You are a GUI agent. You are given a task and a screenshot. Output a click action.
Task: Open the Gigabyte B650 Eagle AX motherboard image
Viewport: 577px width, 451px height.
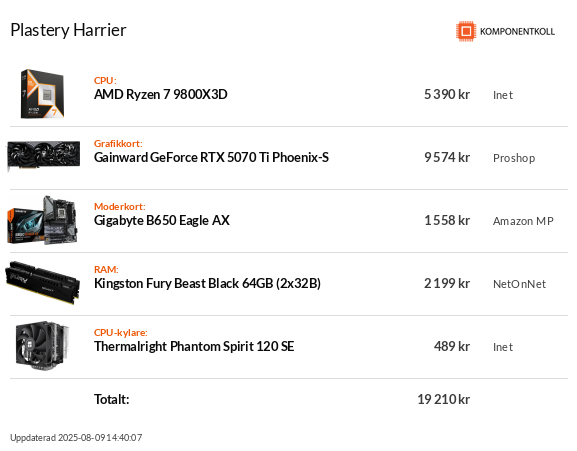pos(42,220)
